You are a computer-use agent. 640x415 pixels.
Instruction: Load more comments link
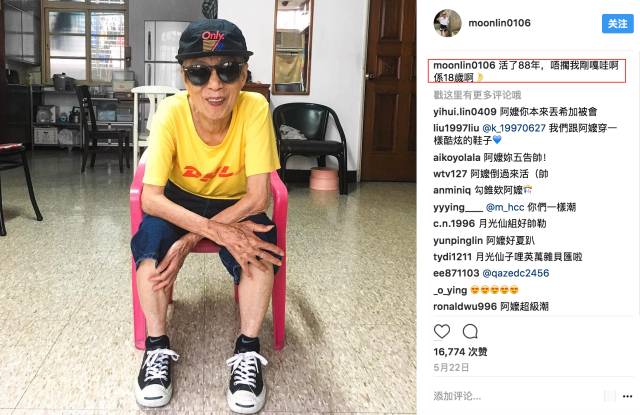[x=477, y=95]
